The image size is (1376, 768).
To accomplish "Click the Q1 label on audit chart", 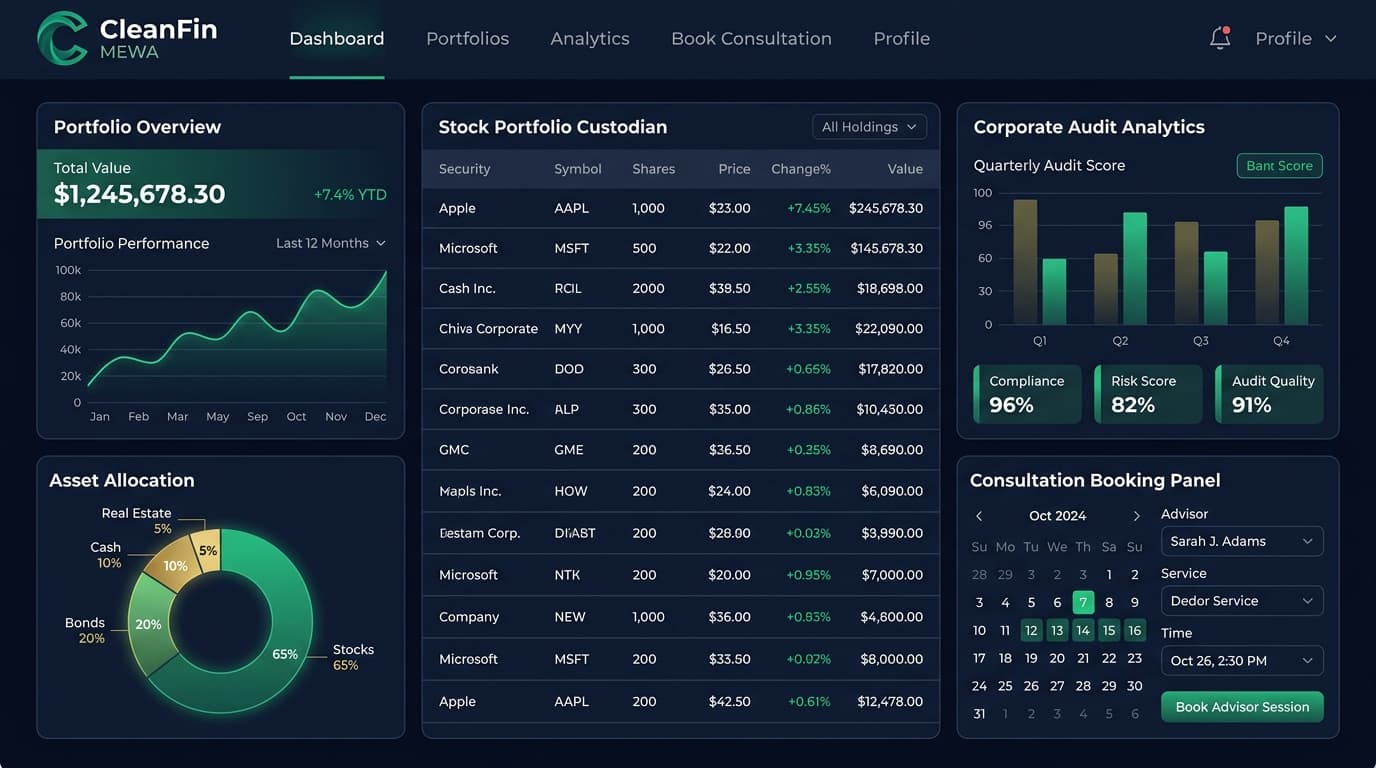I will 1040,341.
